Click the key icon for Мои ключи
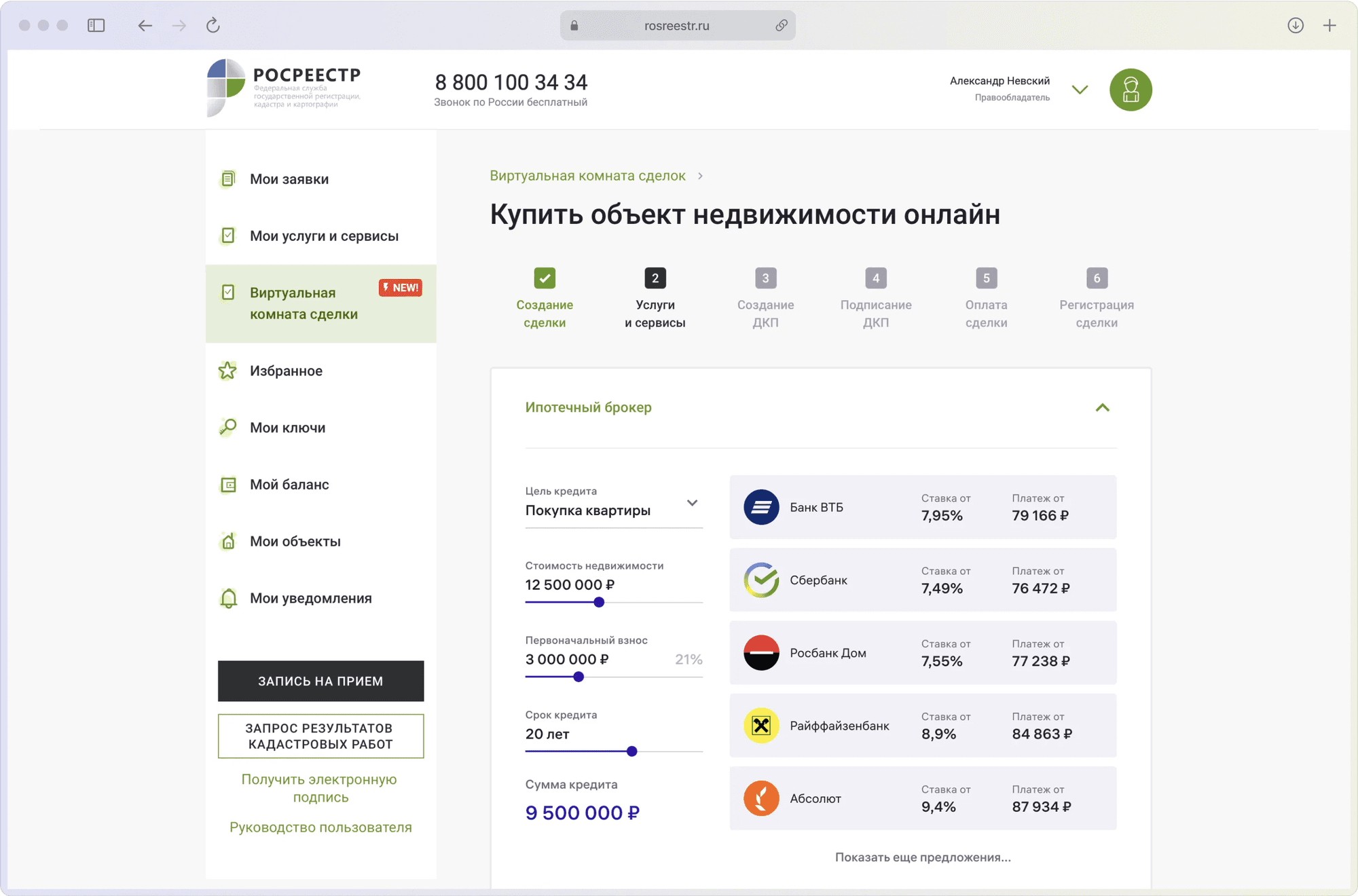 coord(227,428)
